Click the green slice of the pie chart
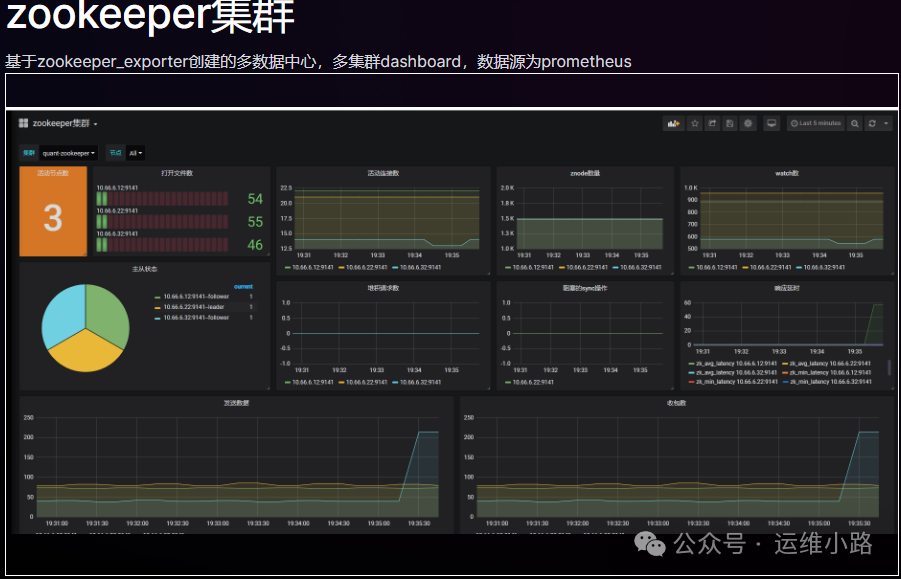Image resolution: width=901 pixels, height=579 pixels. click(x=108, y=313)
